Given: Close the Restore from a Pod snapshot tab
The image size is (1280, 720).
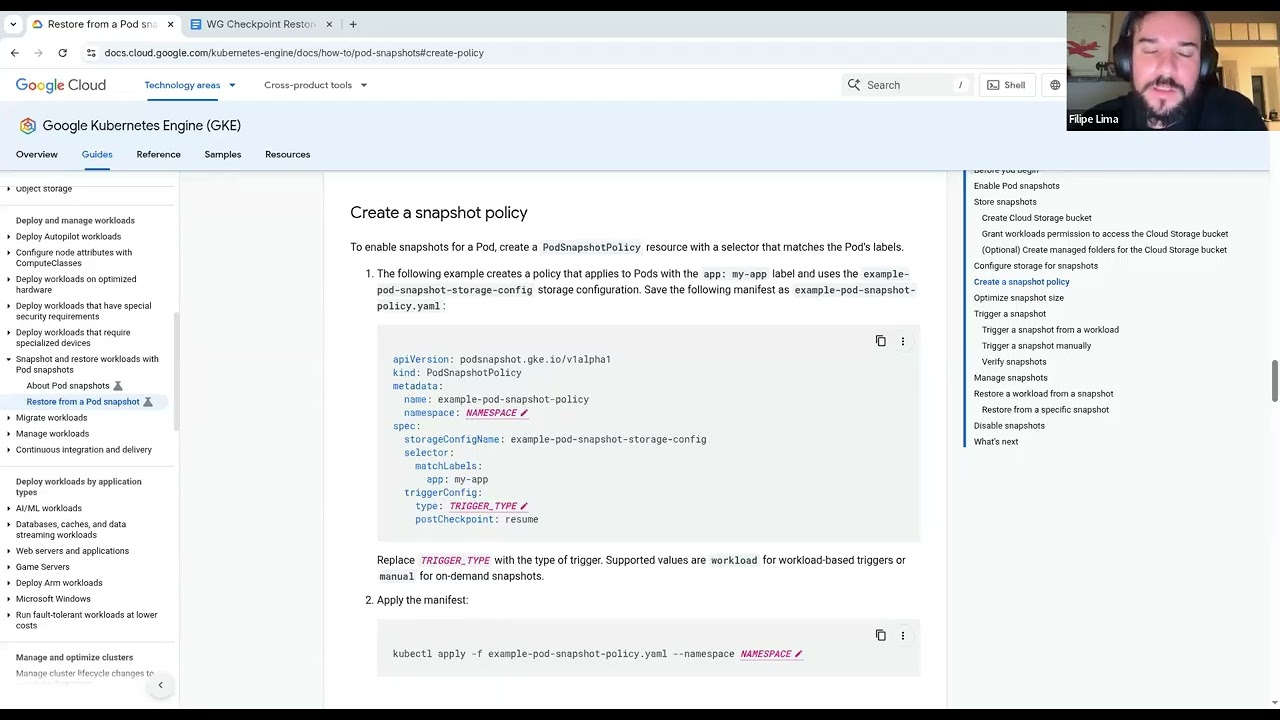Looking at the screenshot, I should pyautogui.click(x=170, y=24).
